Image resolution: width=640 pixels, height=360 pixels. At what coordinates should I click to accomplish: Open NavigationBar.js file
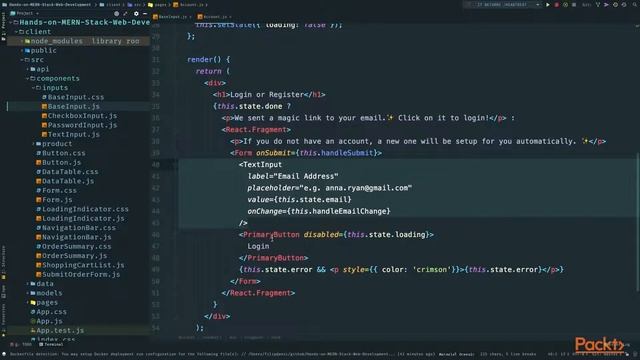pyautogui.click(x=73, y=237)
